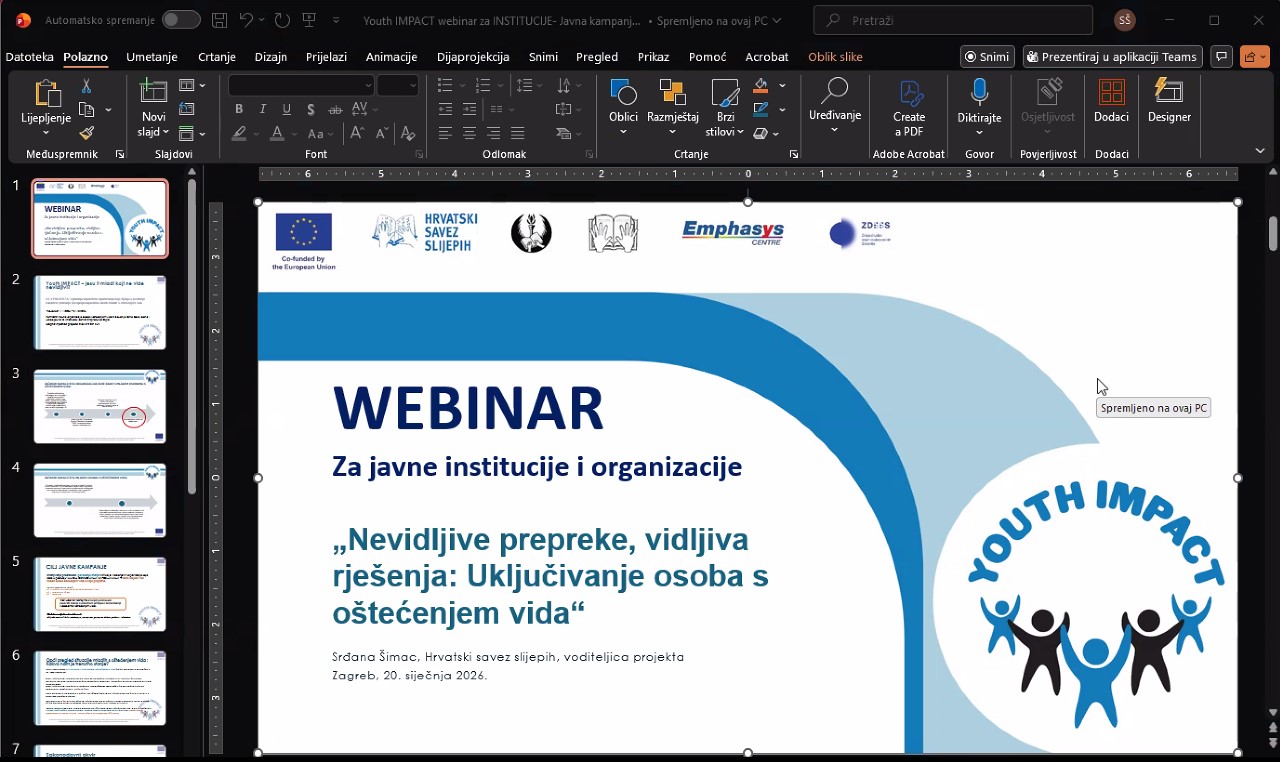
Task: Activate the Diktirajte dictation microphone
Action: 978,100
